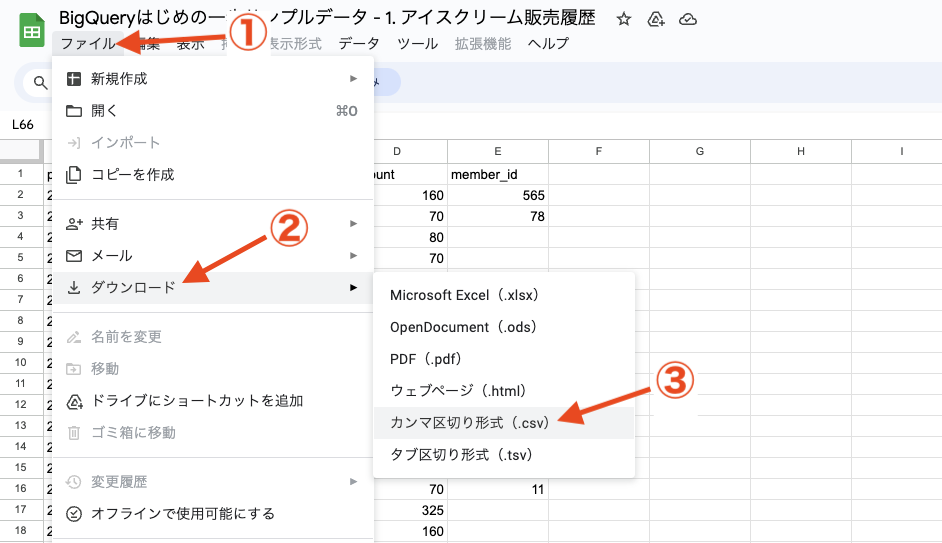Select オフラインで使用可能にする

click(x=213, y=514)
